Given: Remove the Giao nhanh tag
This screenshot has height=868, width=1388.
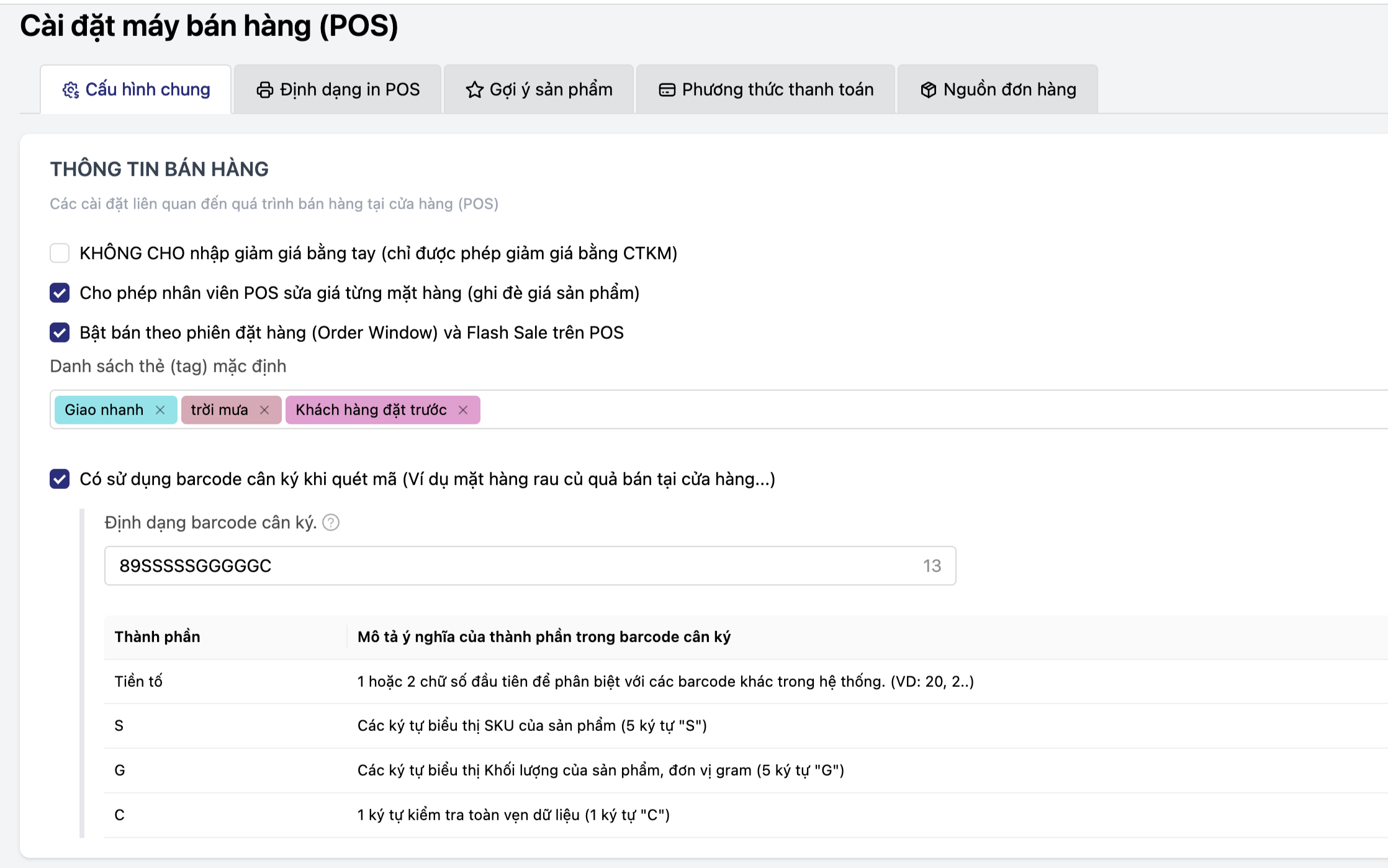Looking at the screenshot, I should coord(160,410).
